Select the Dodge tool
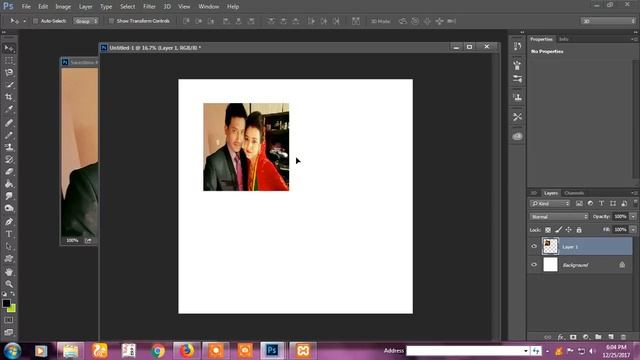Screen dimensions: 640x360 point(9,208)
